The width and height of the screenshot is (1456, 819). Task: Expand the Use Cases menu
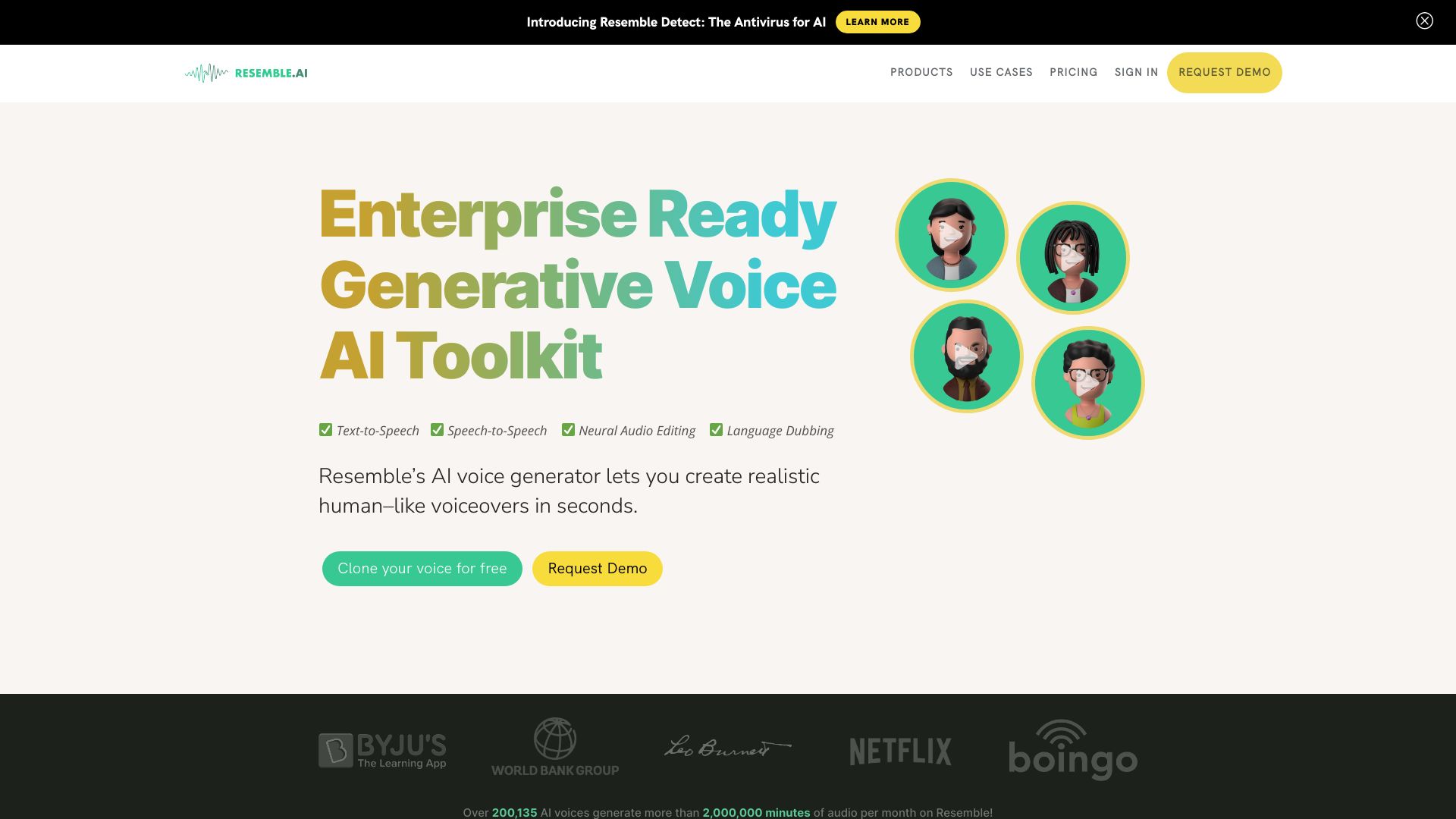pyautogui.click(x=1001, y=72)
